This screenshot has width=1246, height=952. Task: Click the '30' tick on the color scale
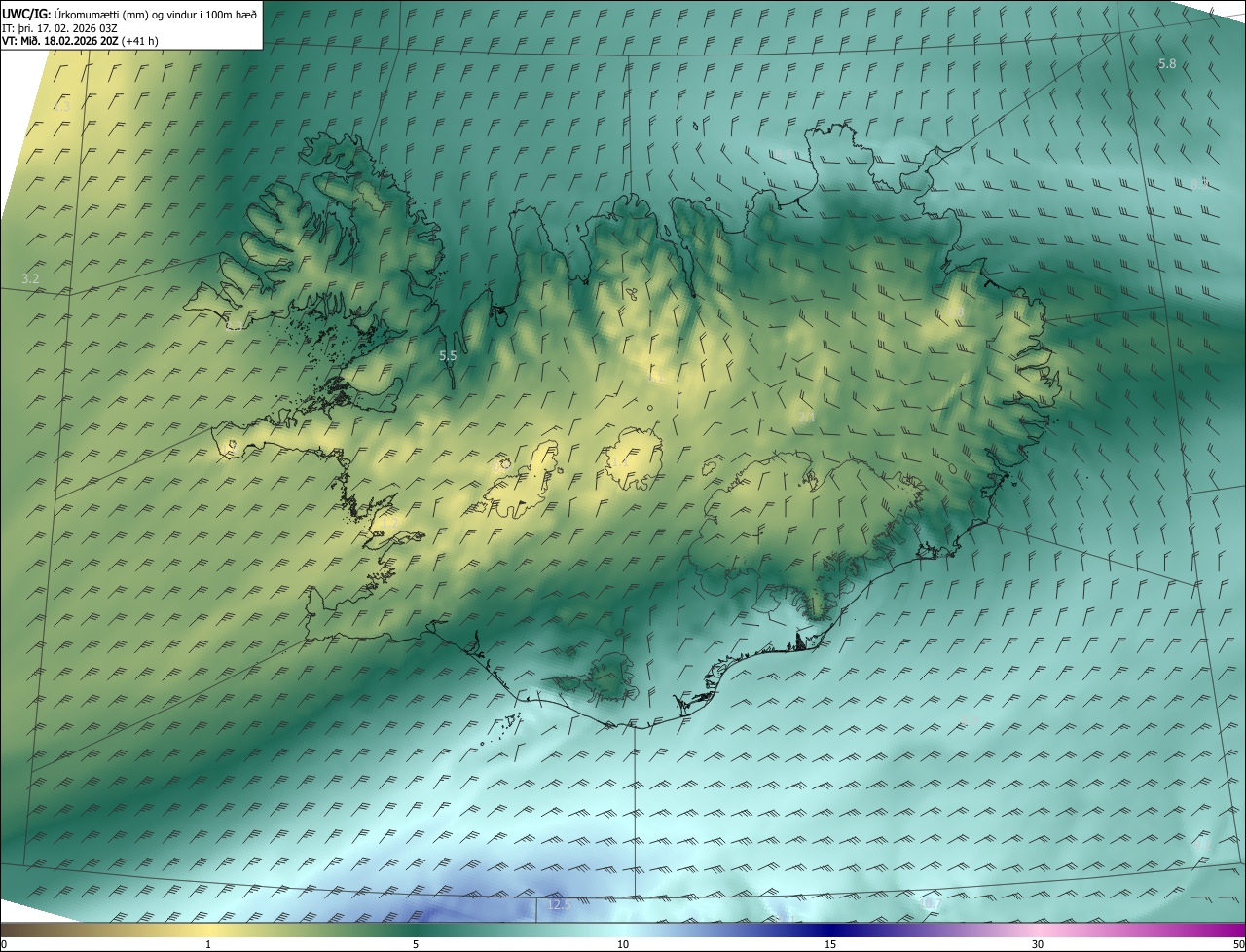point(1038,944)
